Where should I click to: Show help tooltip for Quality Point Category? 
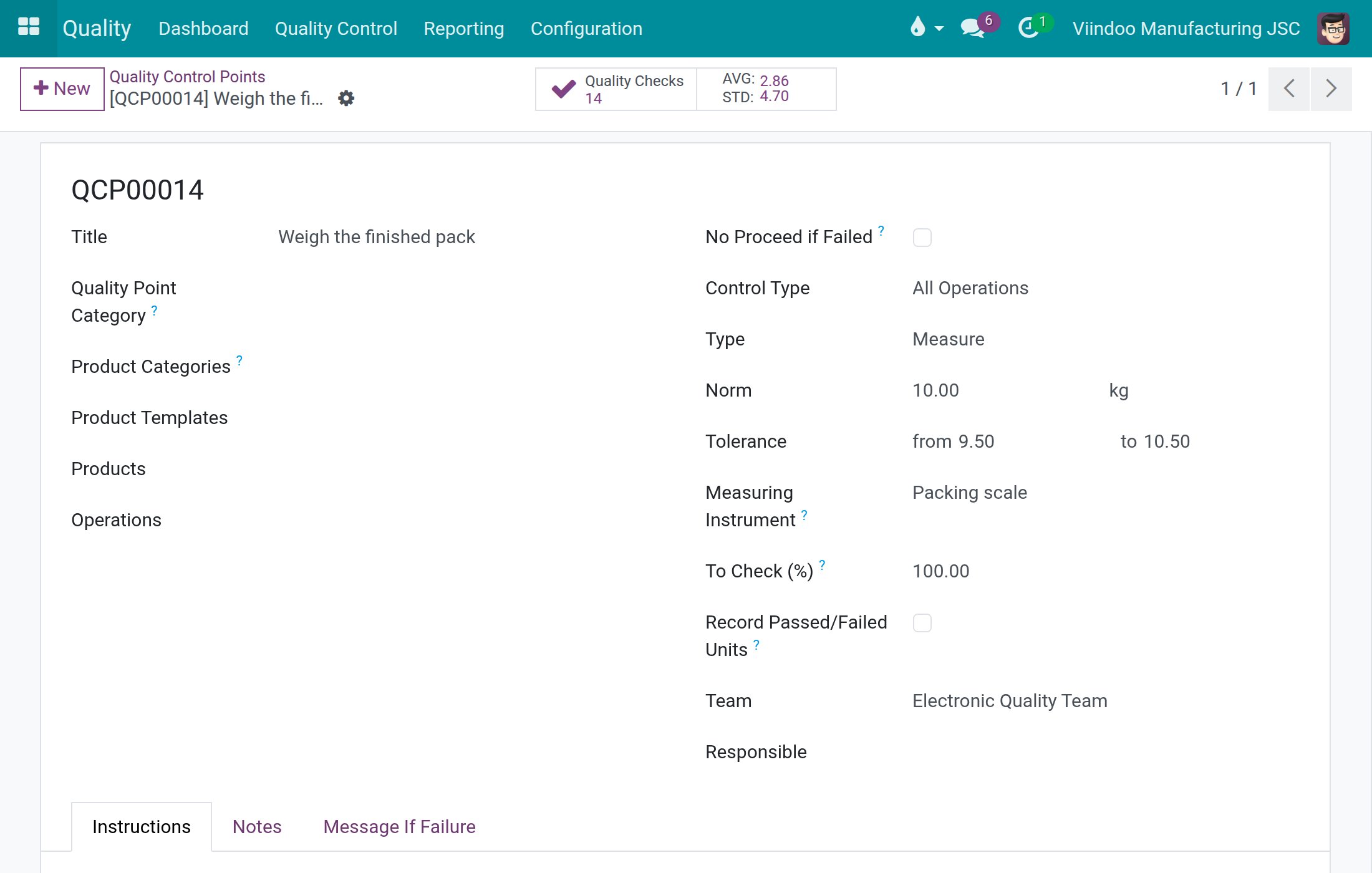tap(154, 310)
